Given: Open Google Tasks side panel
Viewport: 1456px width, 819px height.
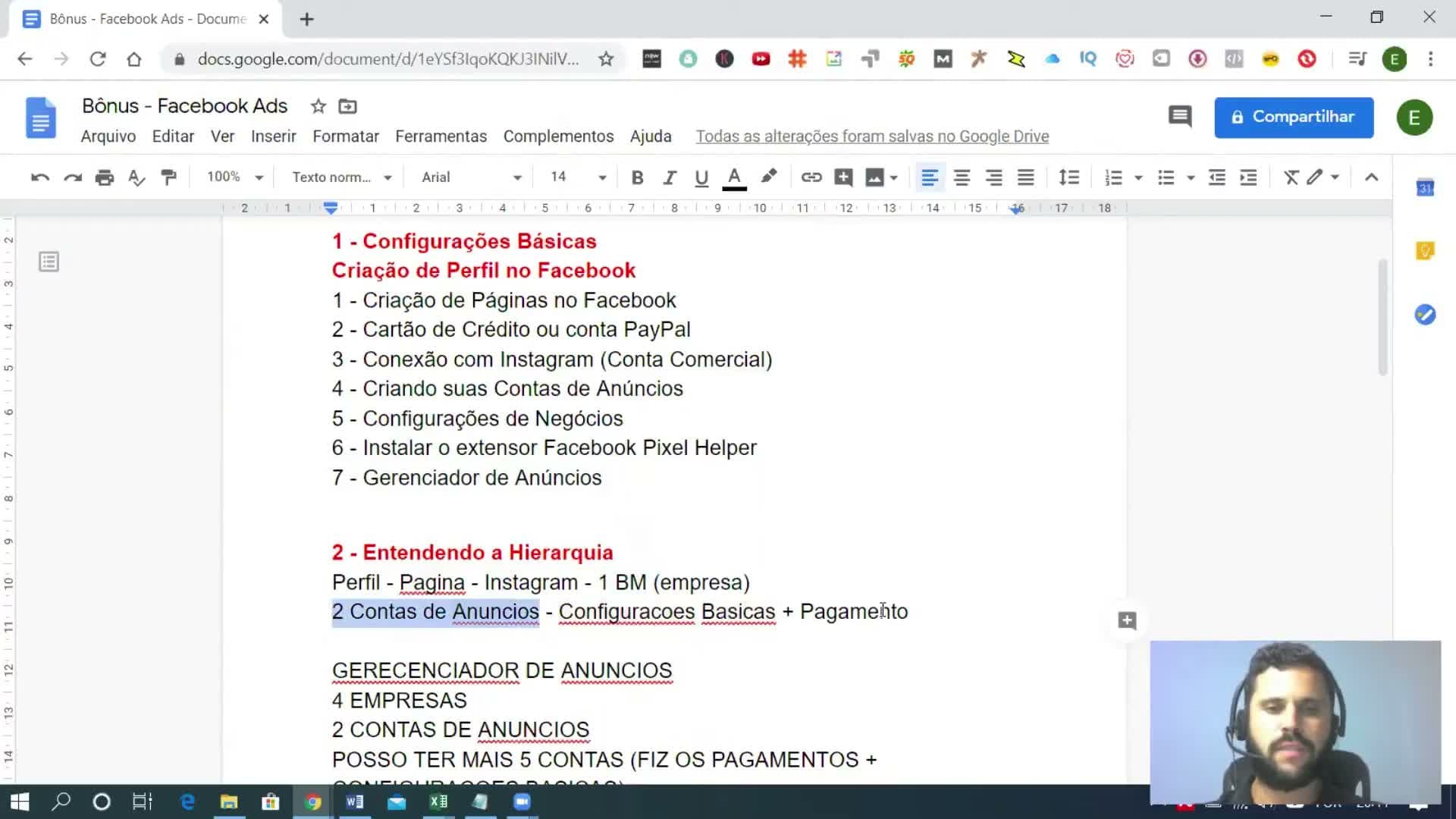Looking at the screenshot, I should coord(1425,315).
